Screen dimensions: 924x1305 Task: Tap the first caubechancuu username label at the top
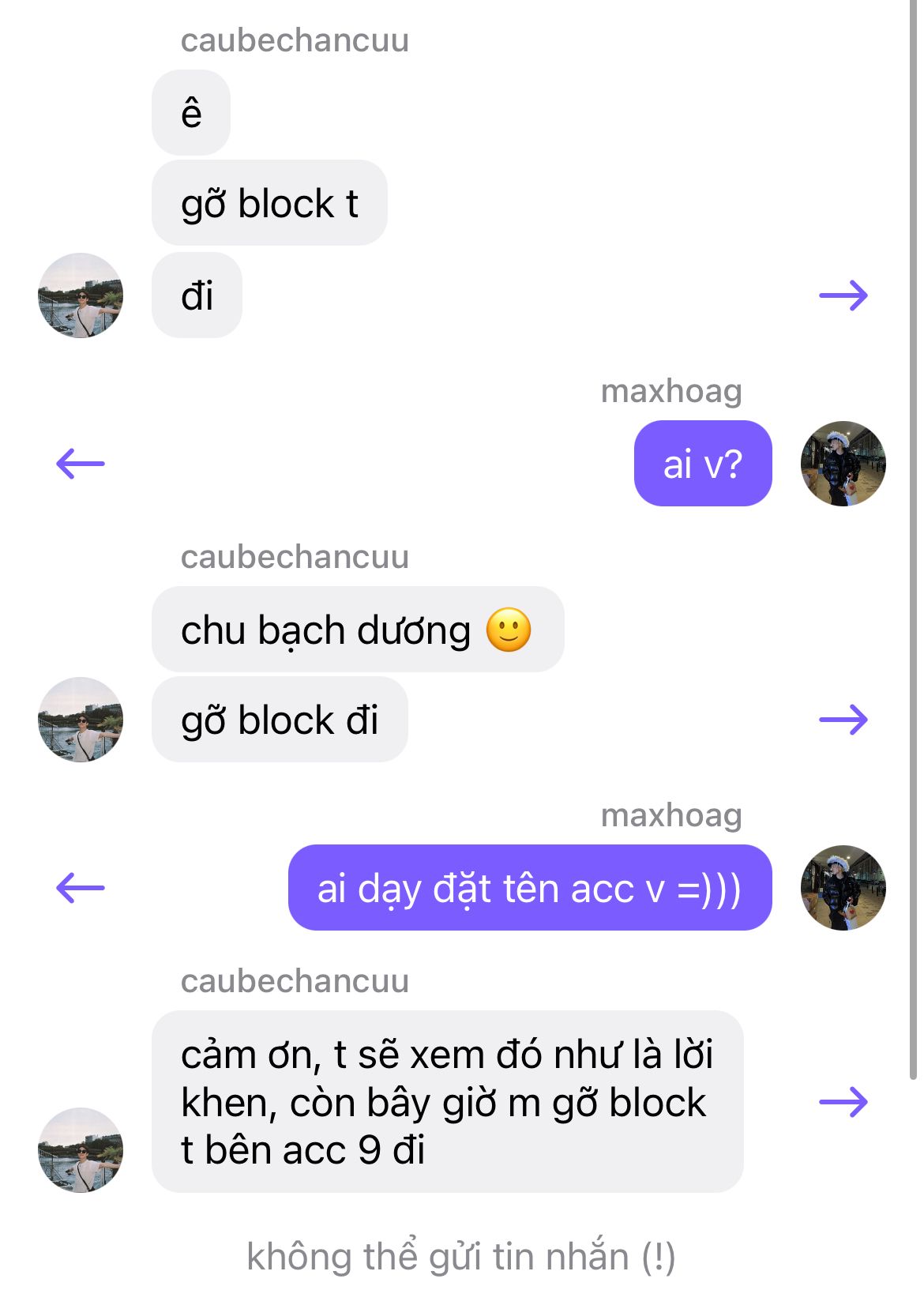(295, 41)
